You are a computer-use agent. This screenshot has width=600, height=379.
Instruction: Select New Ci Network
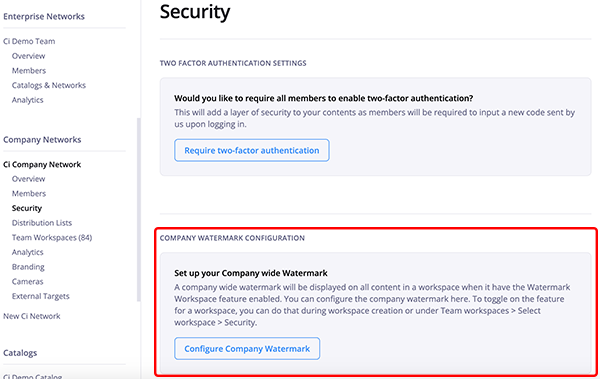tap(32, 316)
